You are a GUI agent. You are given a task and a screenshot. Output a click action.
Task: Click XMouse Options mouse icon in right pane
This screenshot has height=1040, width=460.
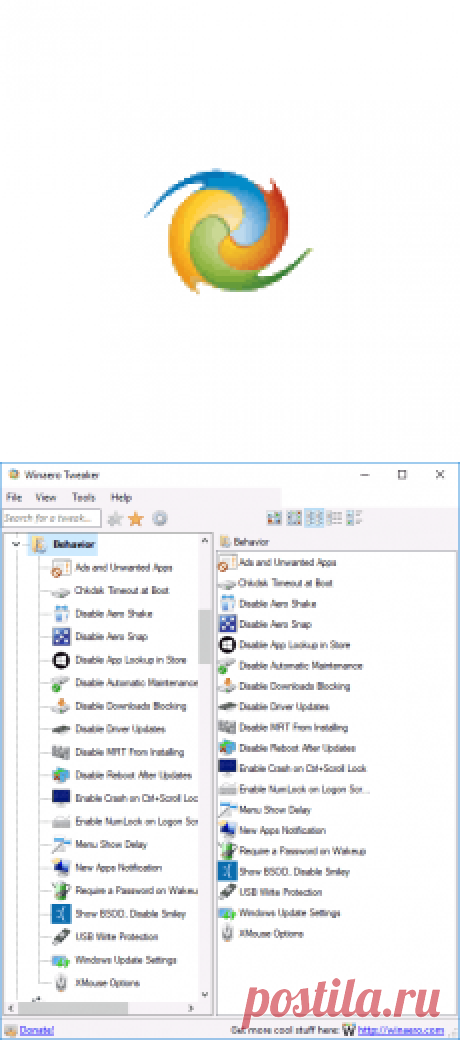227,933
